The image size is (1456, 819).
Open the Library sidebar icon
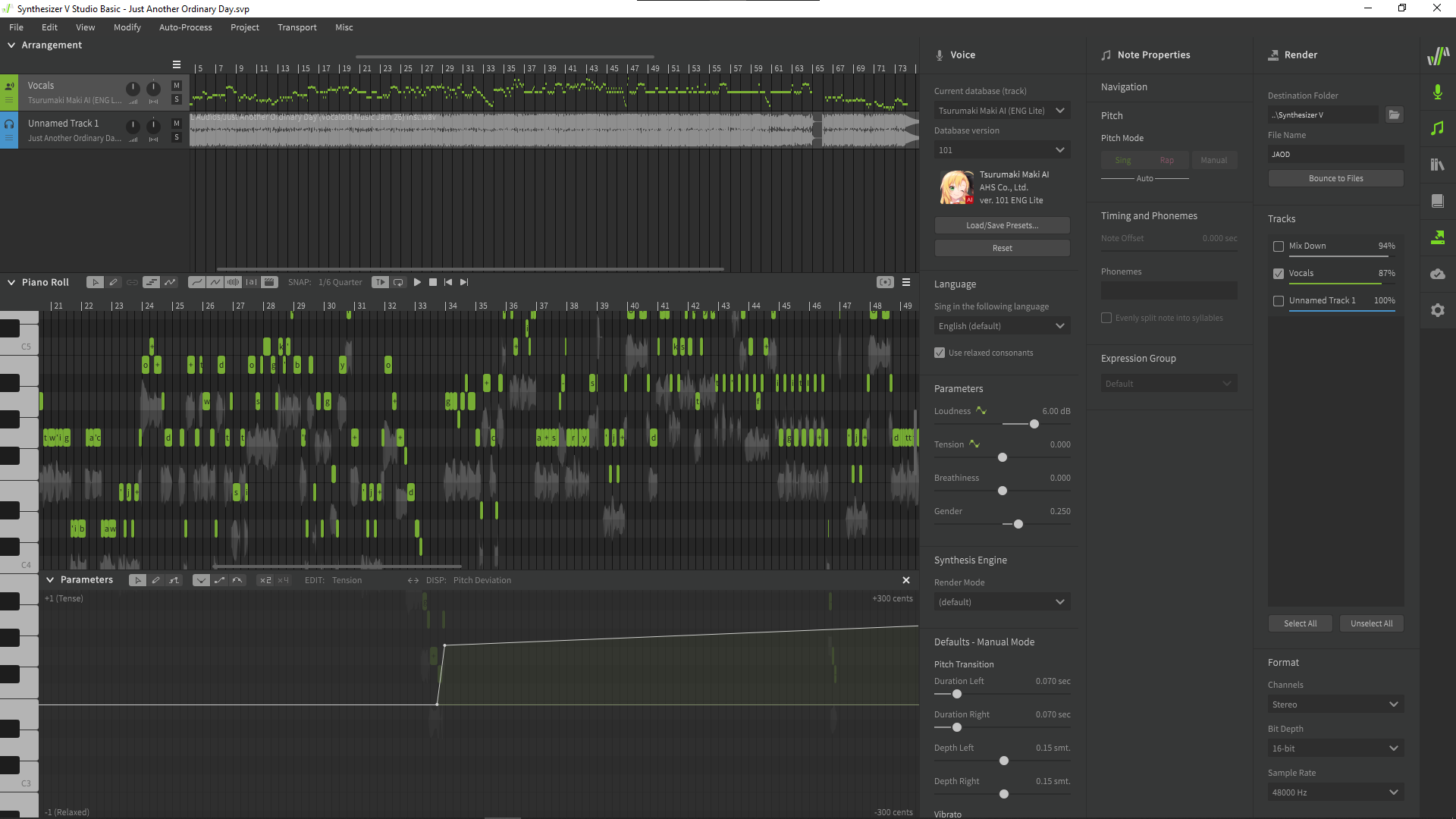tap(1438, 165)
